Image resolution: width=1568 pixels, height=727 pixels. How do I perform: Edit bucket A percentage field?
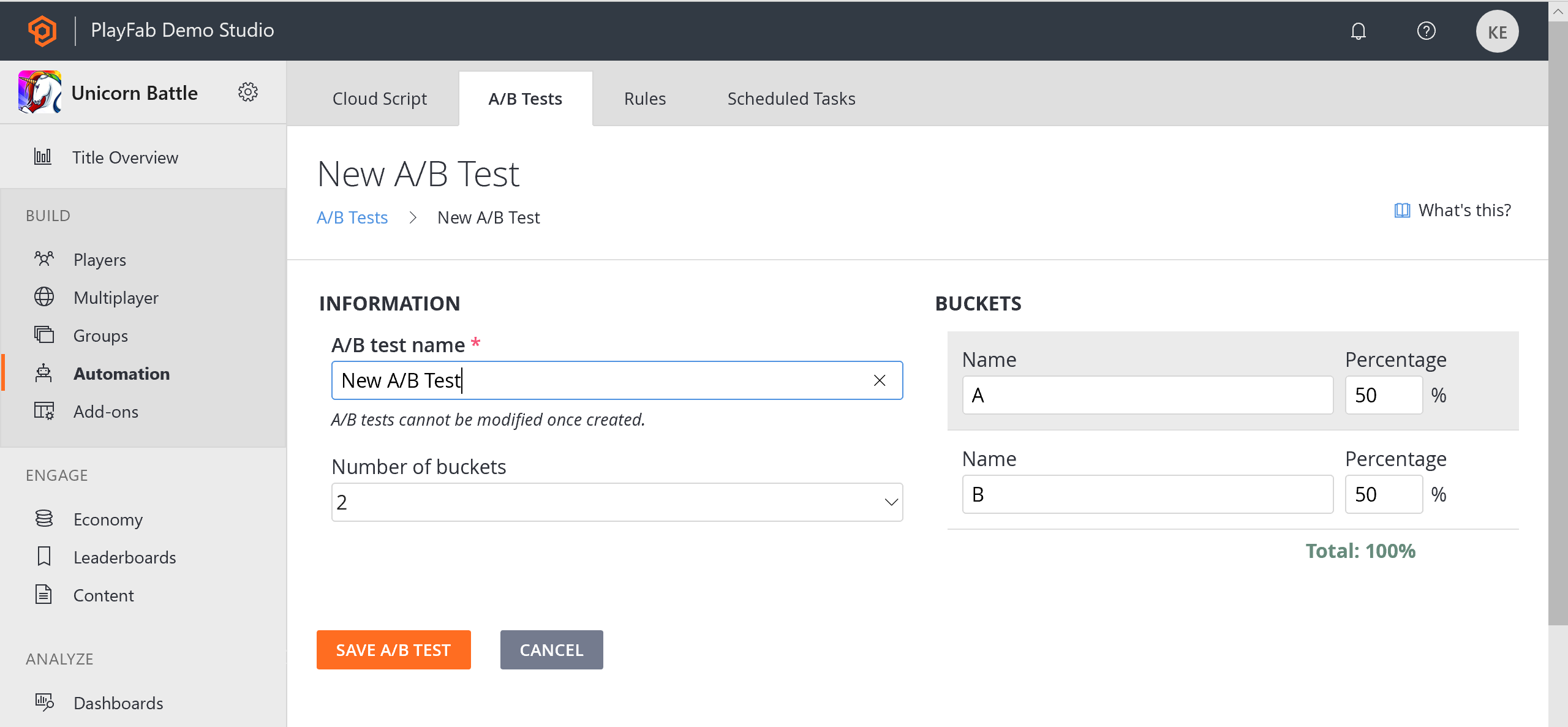click(1383, 395)
